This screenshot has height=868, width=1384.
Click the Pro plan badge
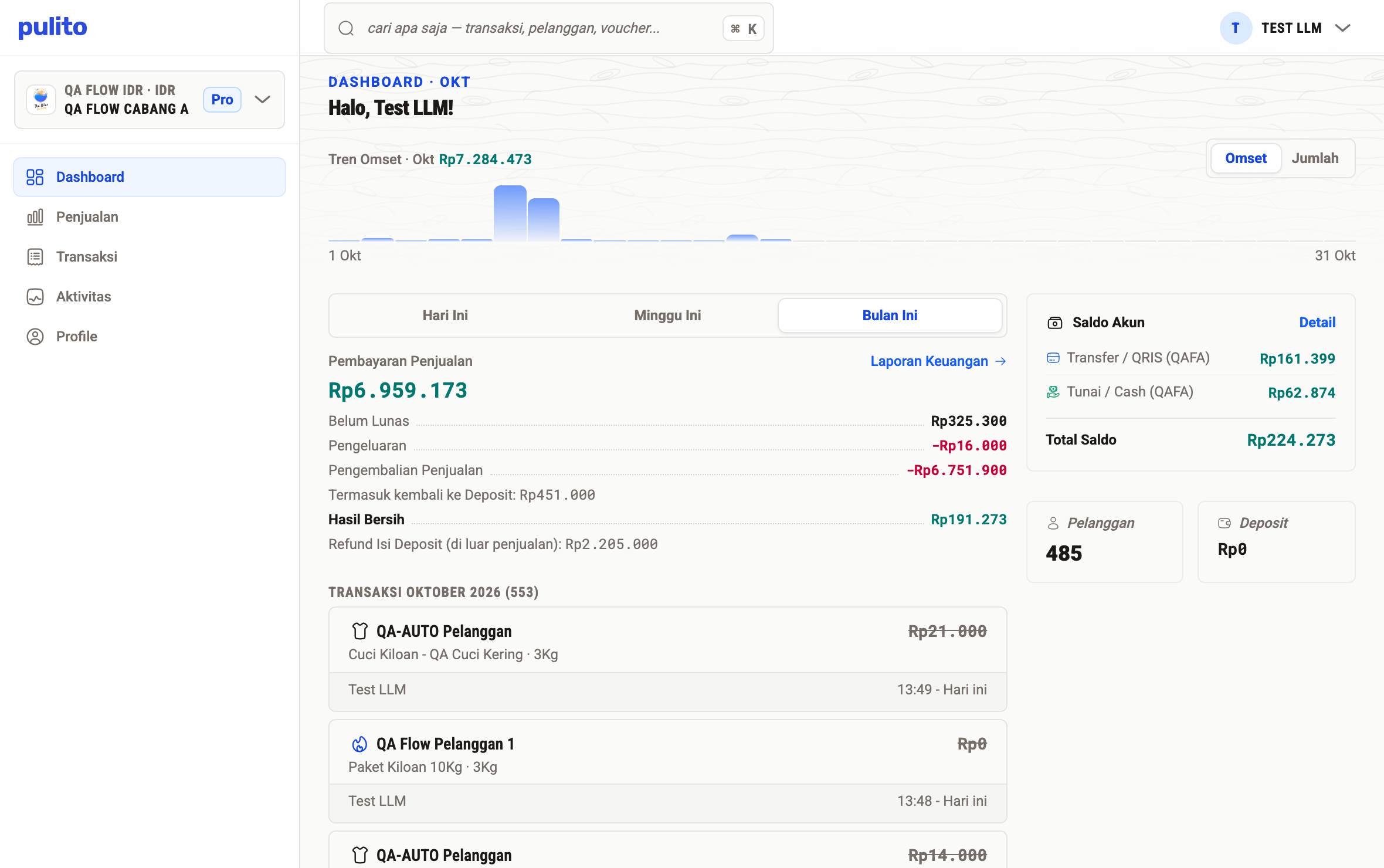point(222,100)
